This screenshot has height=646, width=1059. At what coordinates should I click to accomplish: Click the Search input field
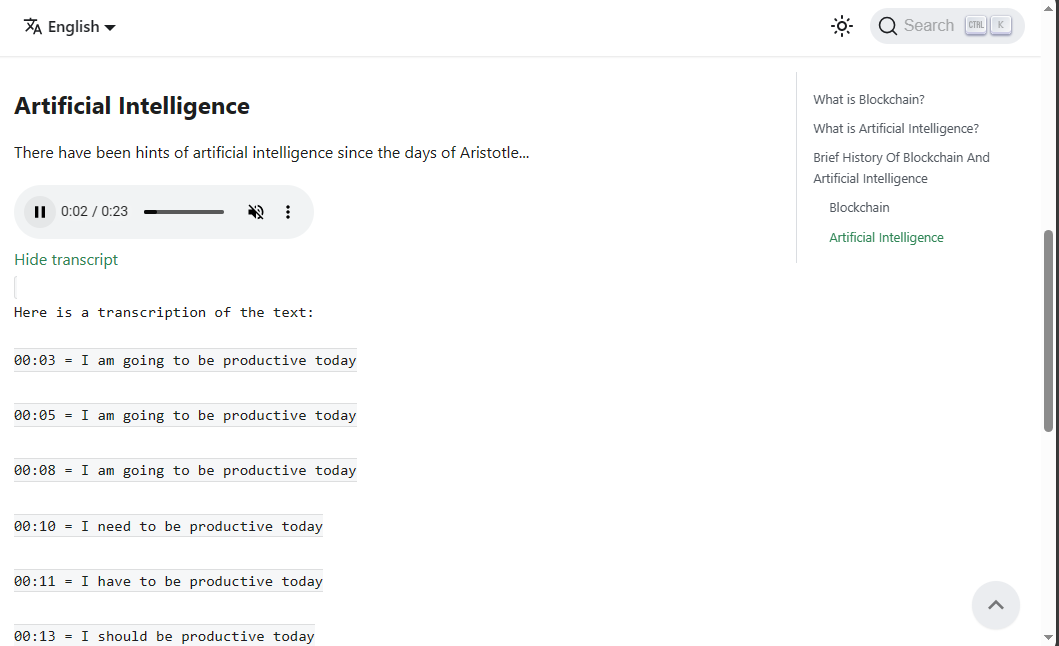(x=928, y=27)
